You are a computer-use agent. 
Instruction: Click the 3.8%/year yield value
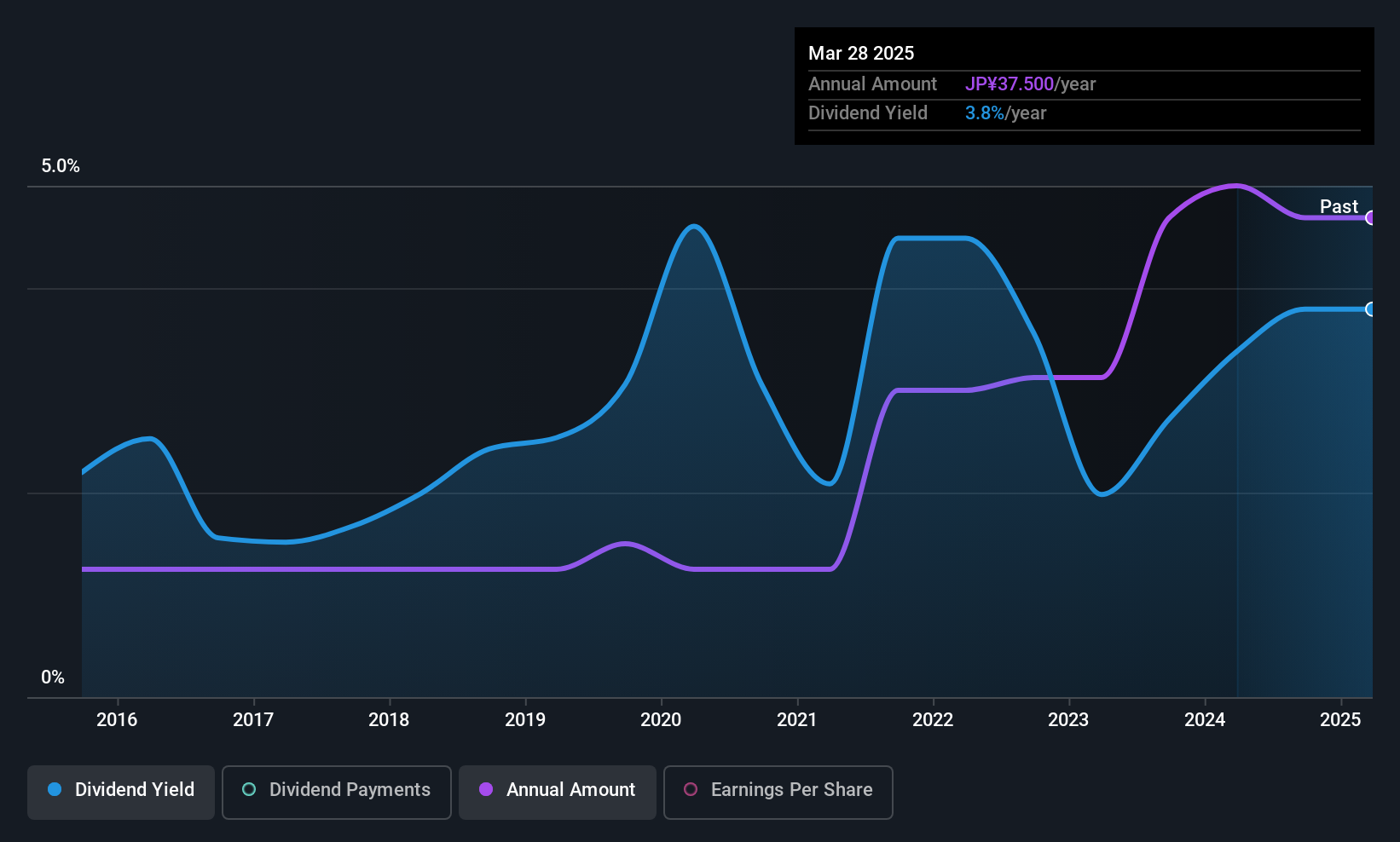pyautogui.click(x=1005, y=113)
